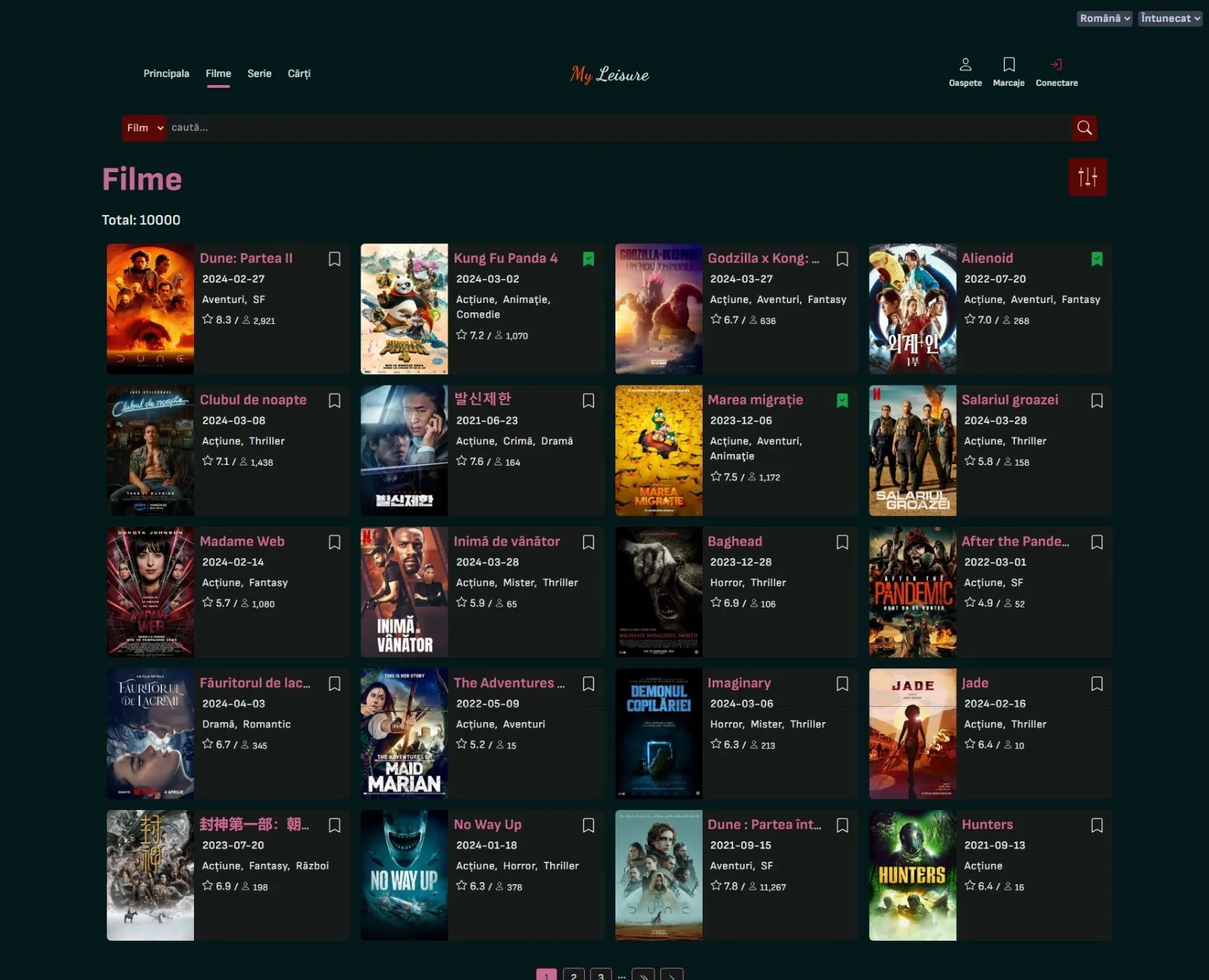Open the Salariul groazei poster
This screenshot has height=980, width=1209.
[x=913, y=450]
